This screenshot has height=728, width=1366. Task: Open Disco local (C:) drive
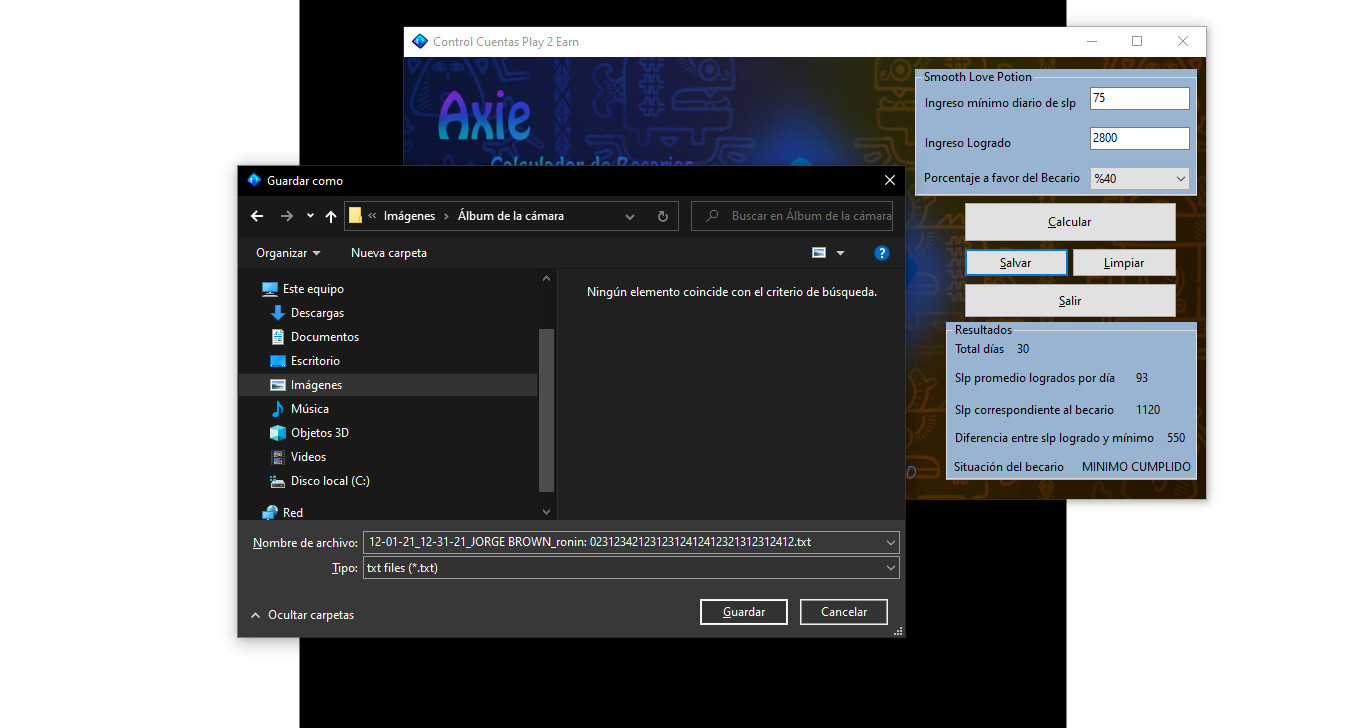[329, 481]
